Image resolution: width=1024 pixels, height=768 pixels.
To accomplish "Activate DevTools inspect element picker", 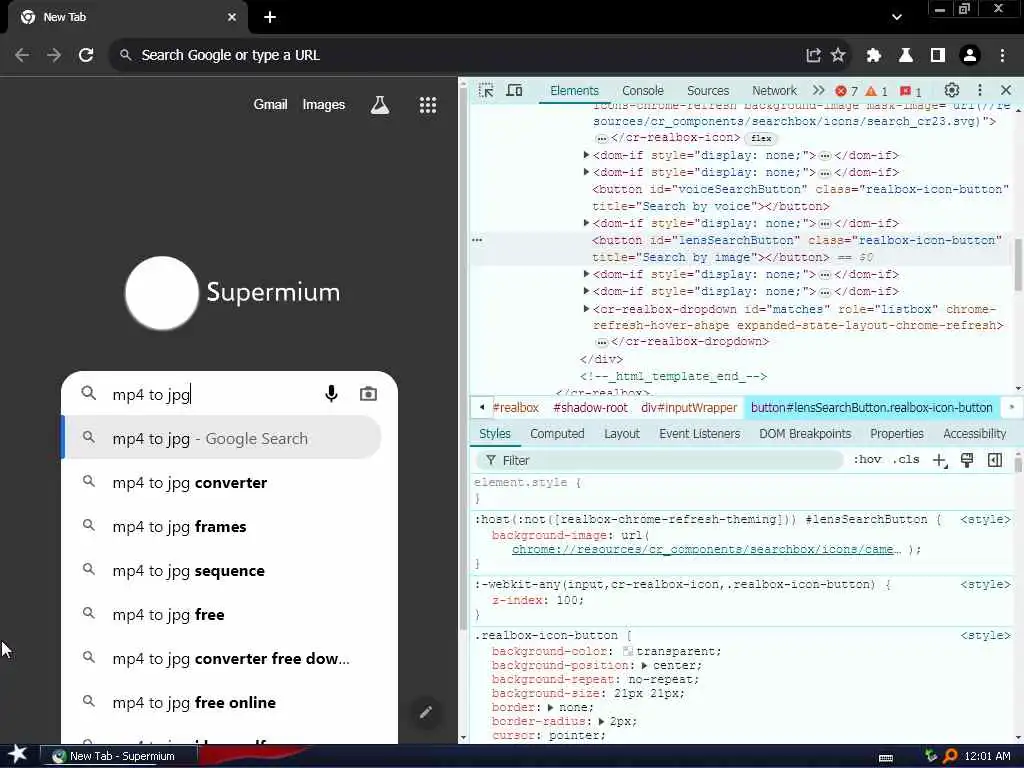I will click(x=486, y=90).
